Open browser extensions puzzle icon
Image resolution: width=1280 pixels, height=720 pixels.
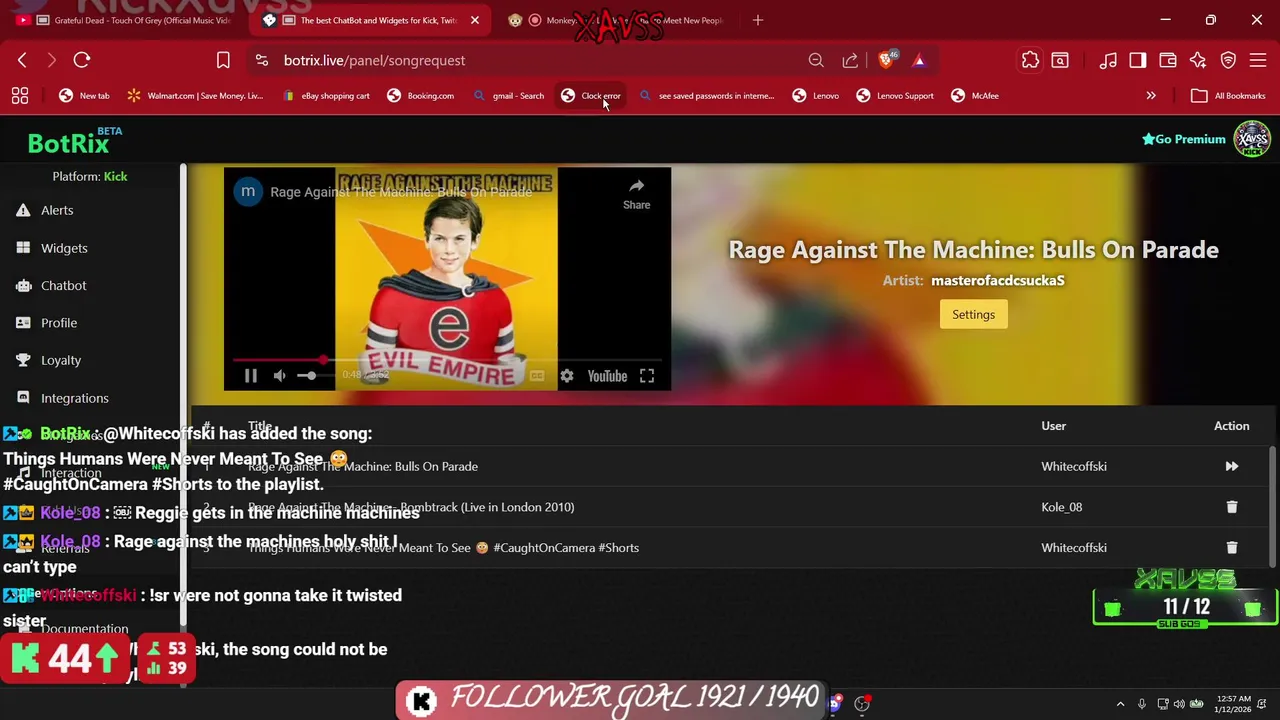[1030, 60]
